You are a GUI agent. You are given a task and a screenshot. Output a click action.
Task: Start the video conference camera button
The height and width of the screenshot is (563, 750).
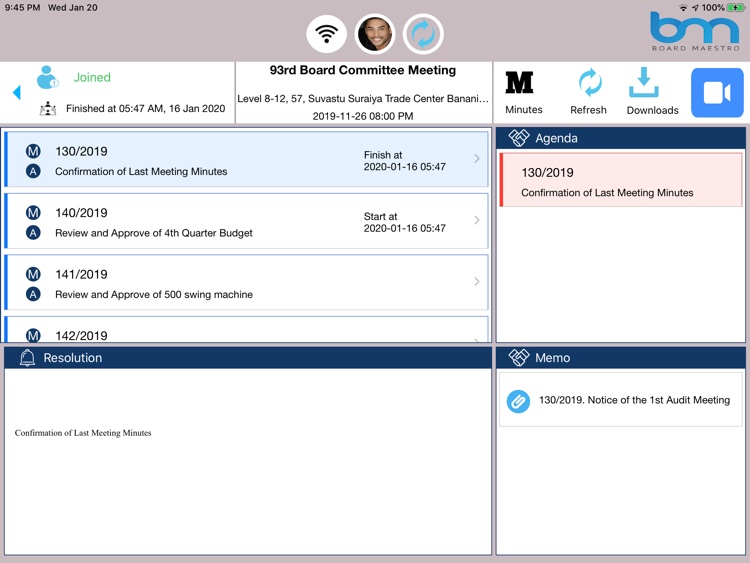click(x=717, y=93)
